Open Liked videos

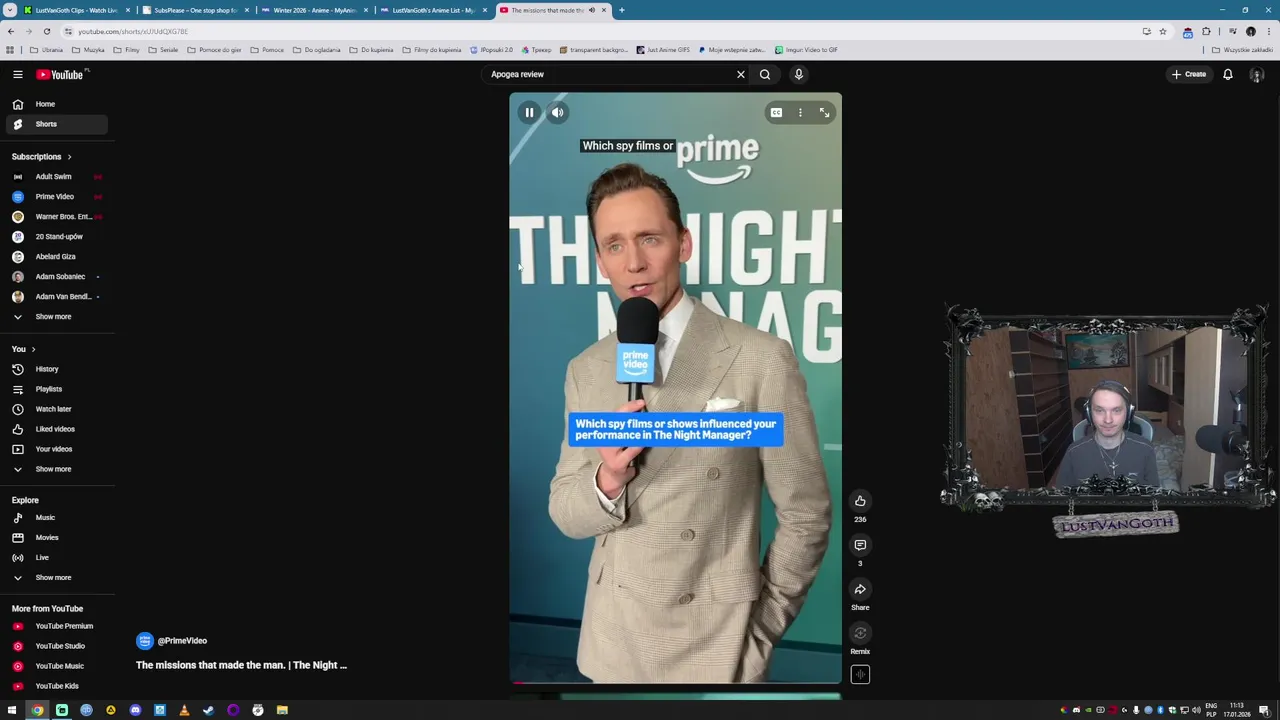57,429
